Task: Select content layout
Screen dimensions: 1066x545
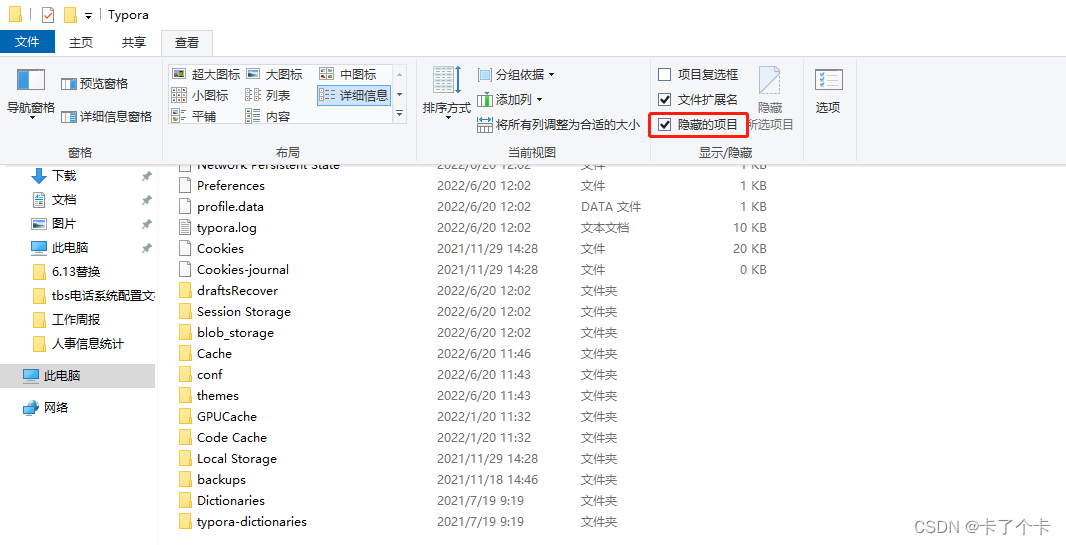Action: [268, 116]
